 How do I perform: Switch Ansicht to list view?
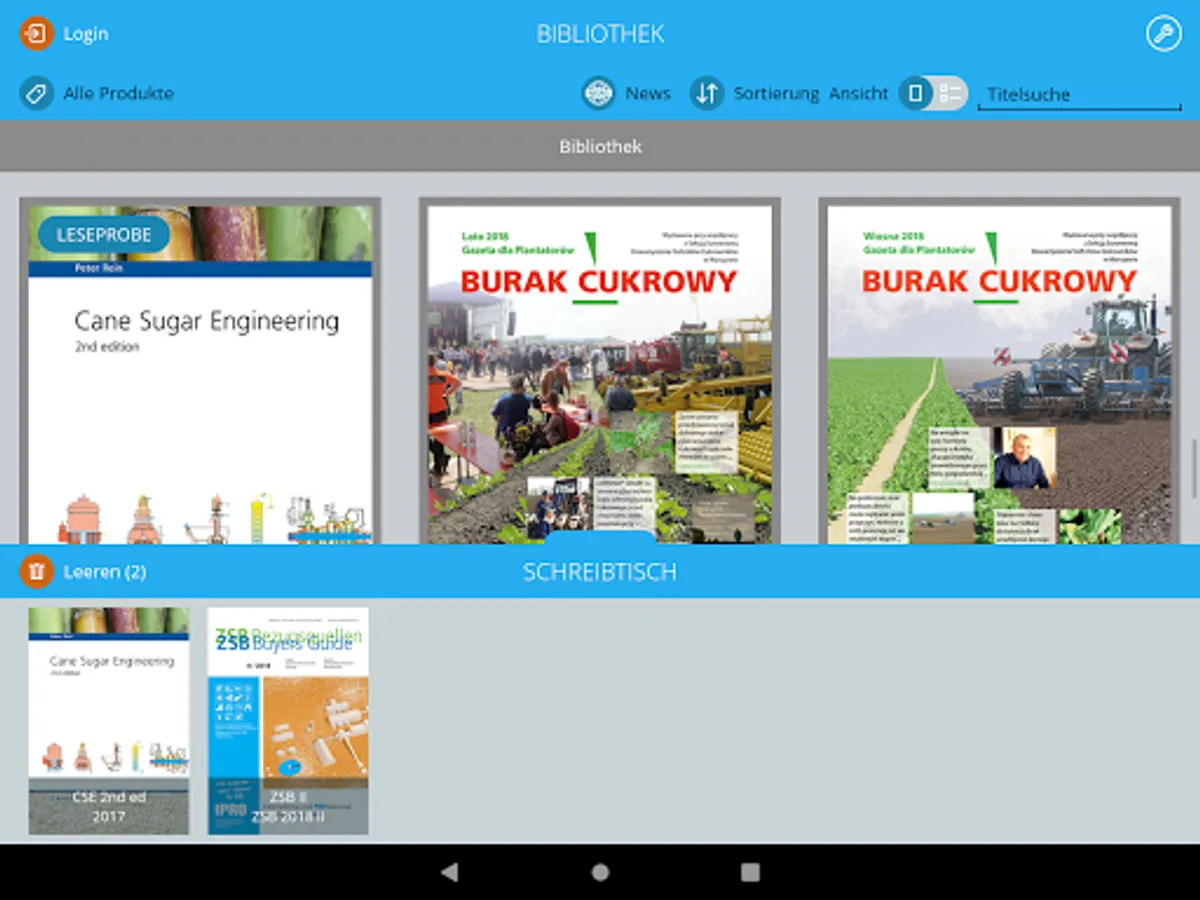coord(951,94)
